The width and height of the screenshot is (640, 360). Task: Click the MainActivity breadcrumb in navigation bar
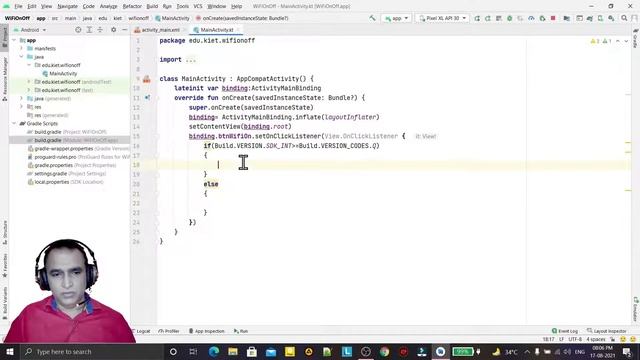tap(172, 18)
